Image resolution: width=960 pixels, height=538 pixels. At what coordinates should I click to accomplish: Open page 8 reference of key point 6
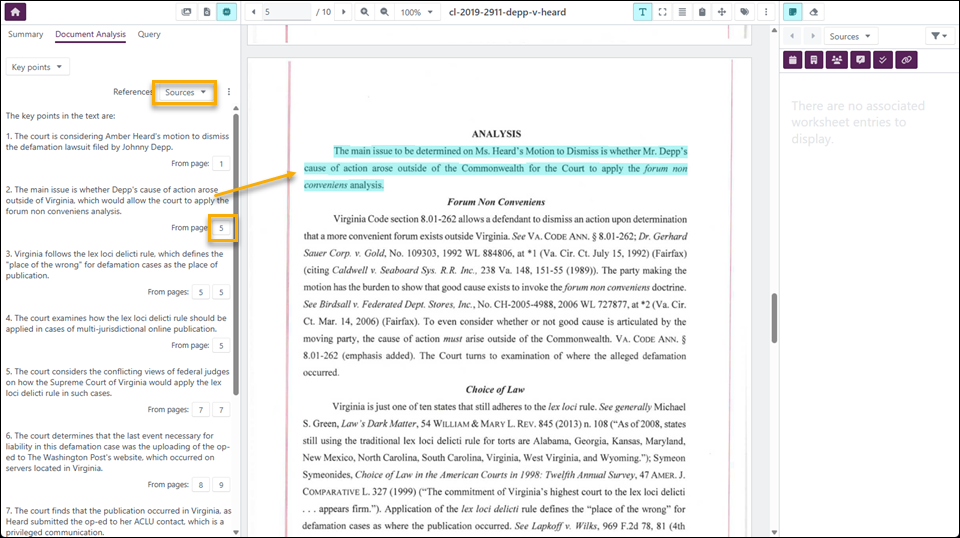click(x=201, y=485)
